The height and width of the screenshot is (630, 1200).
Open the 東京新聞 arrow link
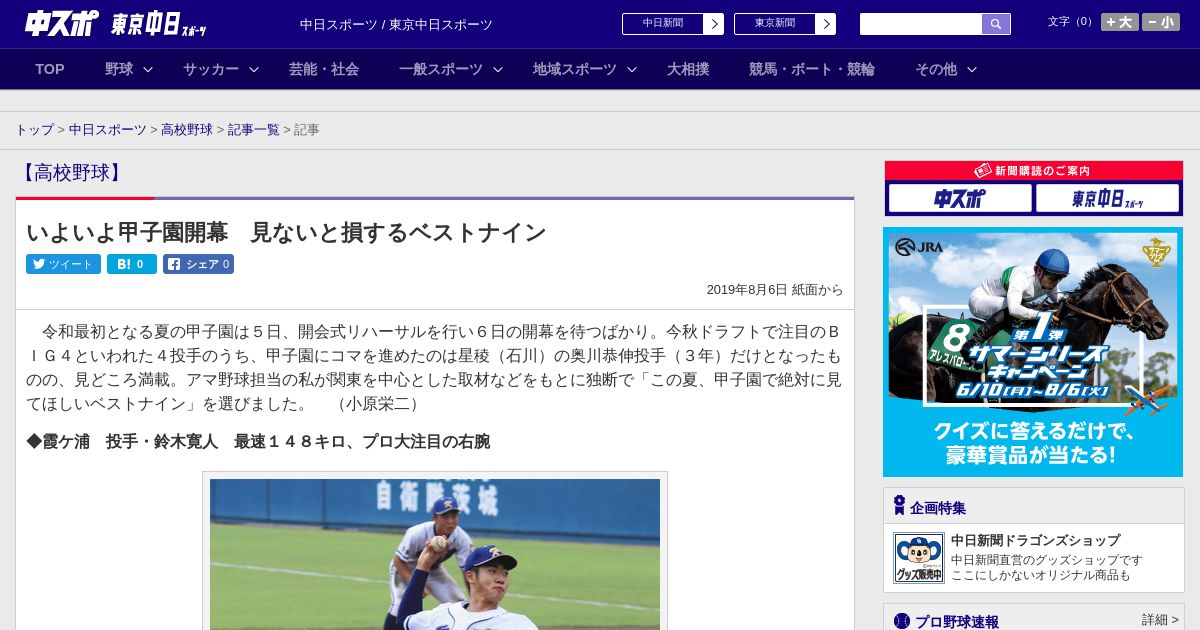pos(784,24)
